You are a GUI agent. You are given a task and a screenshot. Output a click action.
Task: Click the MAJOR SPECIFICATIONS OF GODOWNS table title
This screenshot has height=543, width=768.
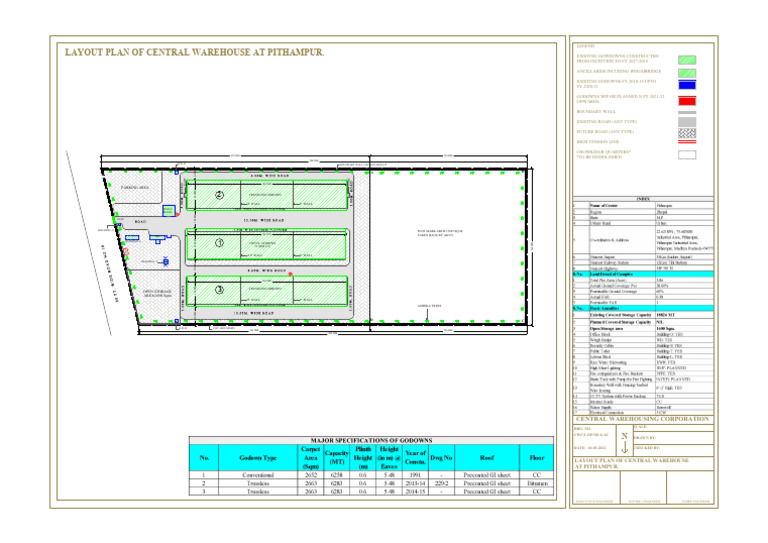371,440
